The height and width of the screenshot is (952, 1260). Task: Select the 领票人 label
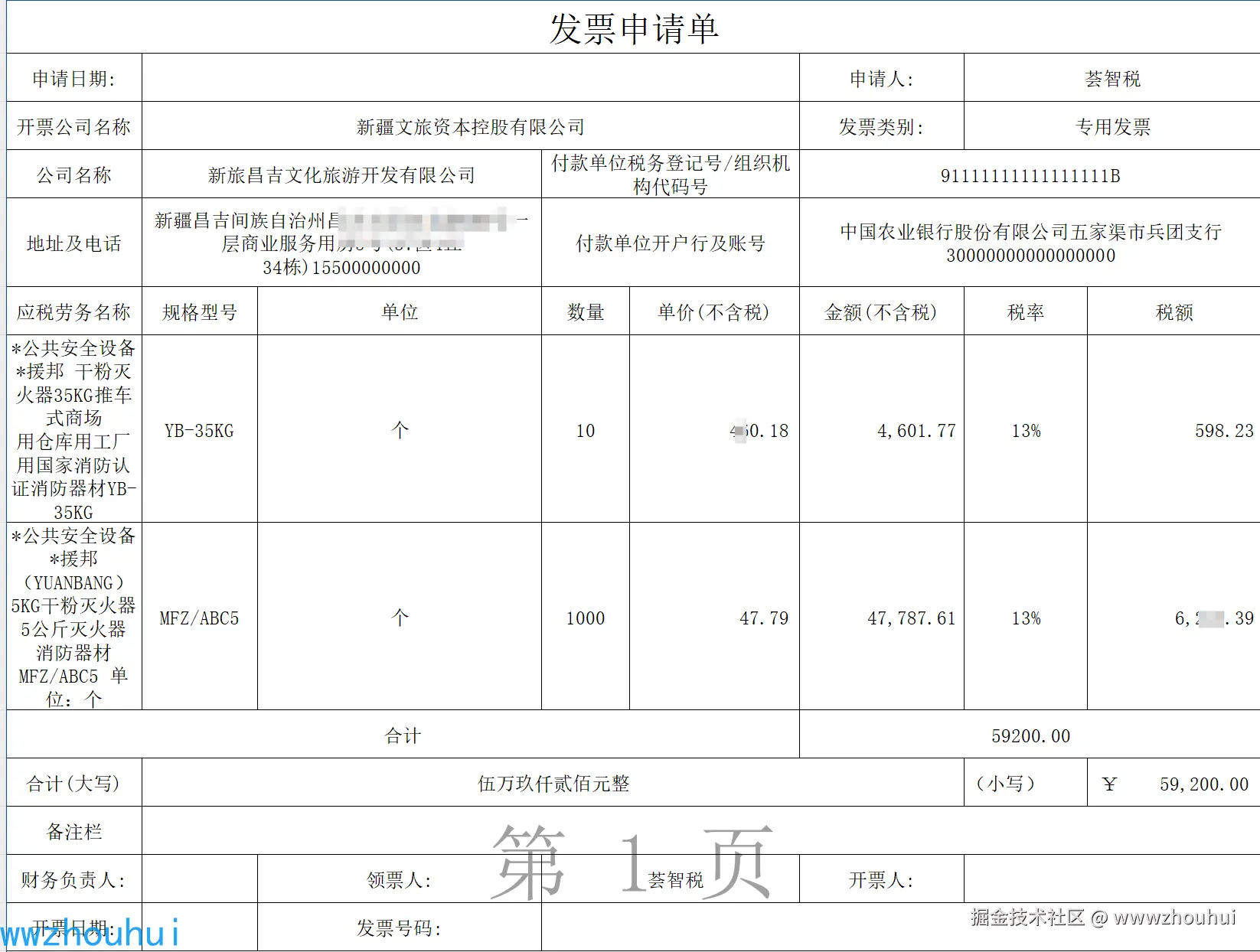tap(400, 880)
